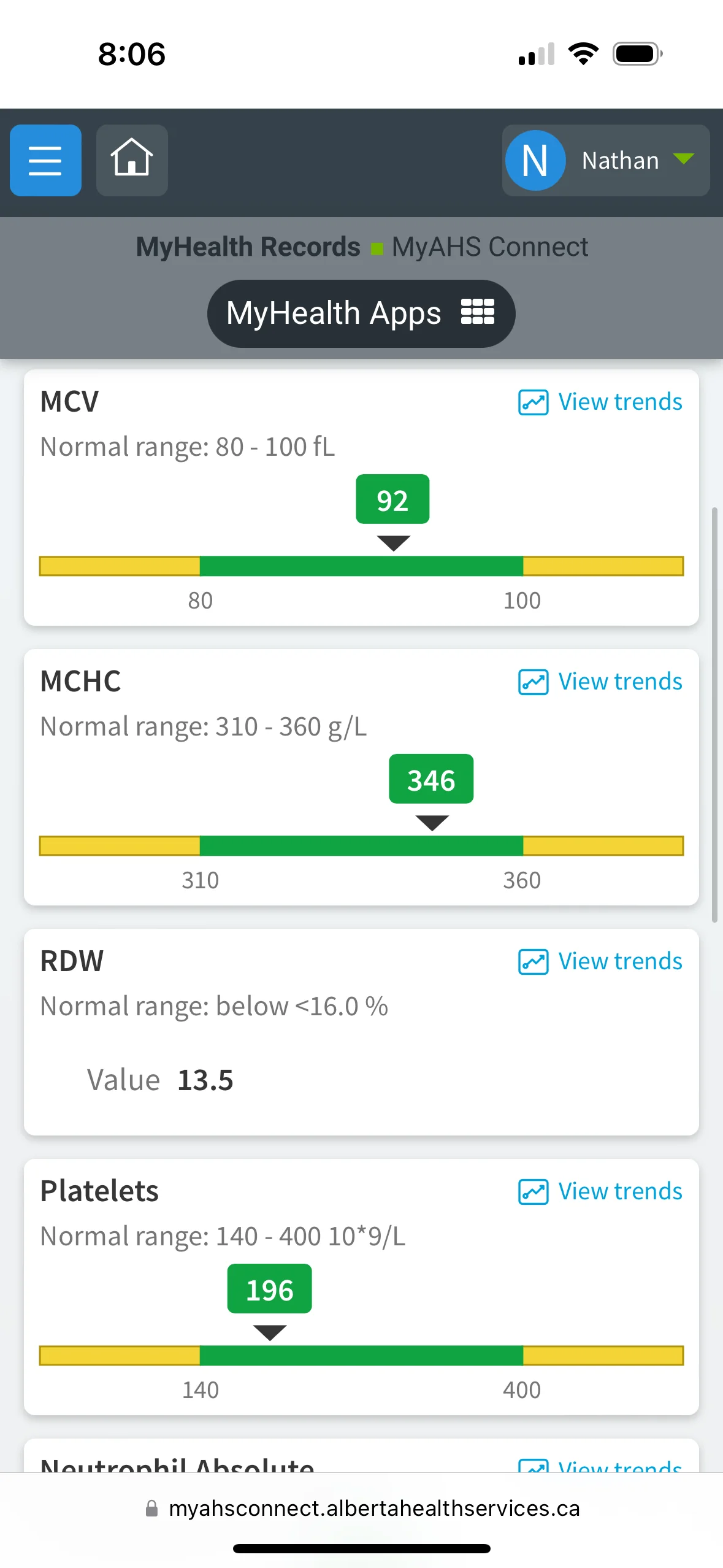Click the page scrollbar on right edge
This screenshot has height=1568, width=723.
(x=714, y=715)
